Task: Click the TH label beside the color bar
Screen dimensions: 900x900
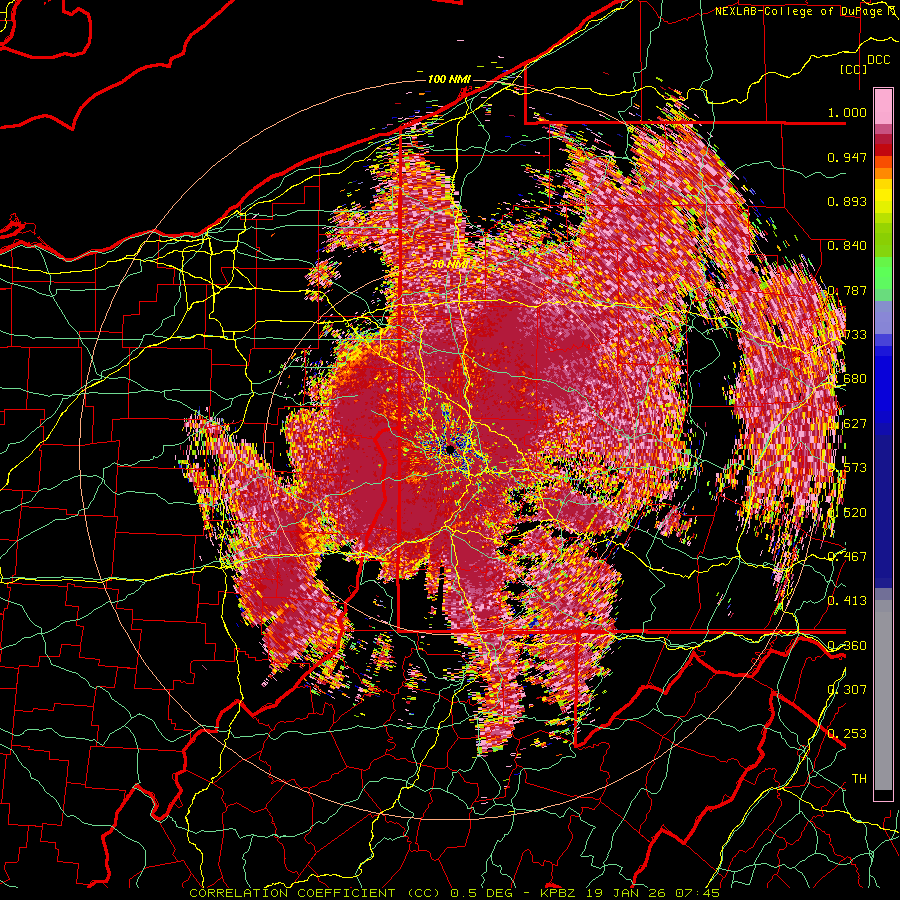Action: (x=859, y=778)
